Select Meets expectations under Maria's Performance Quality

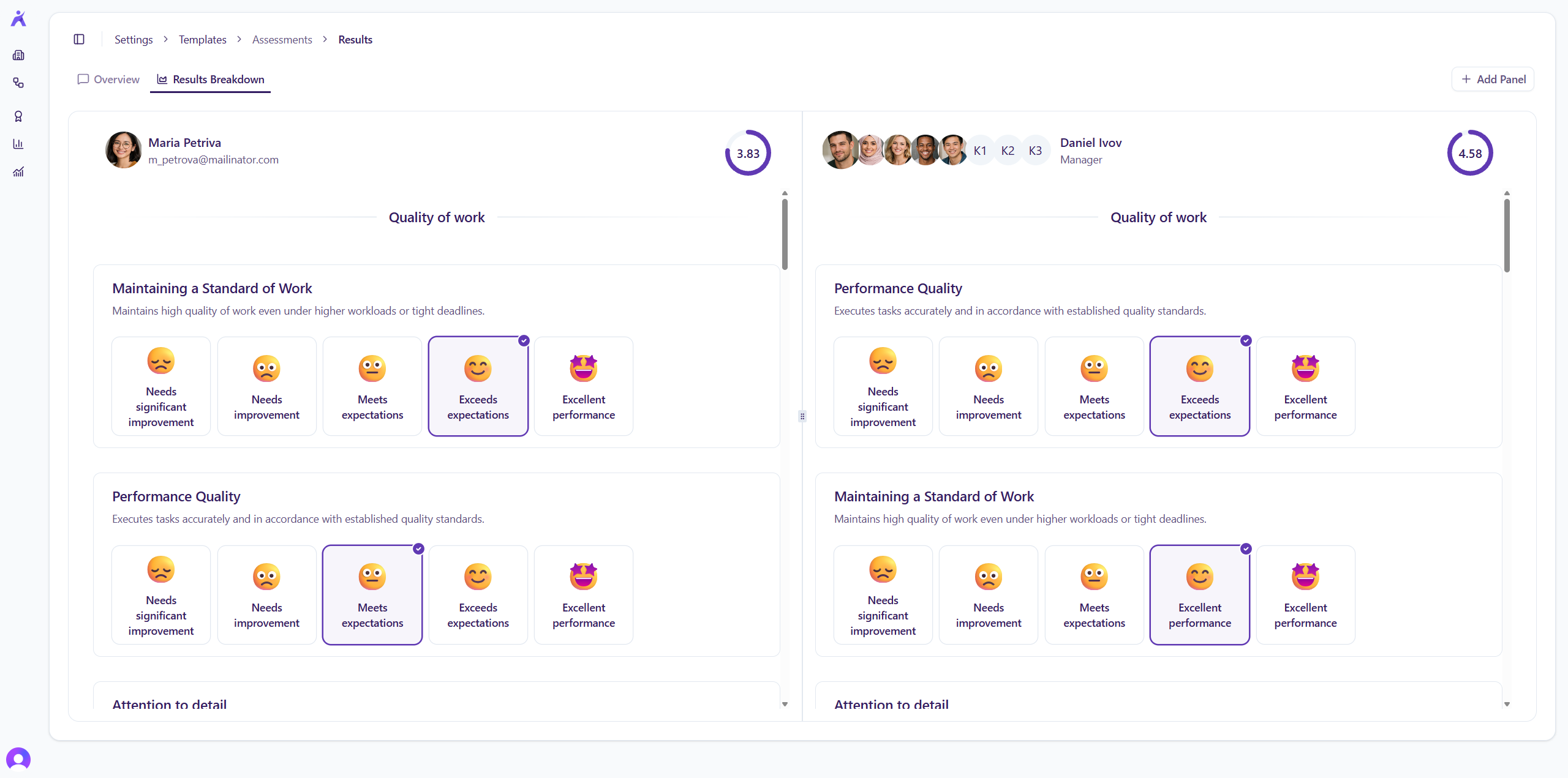tap(372, 595)
